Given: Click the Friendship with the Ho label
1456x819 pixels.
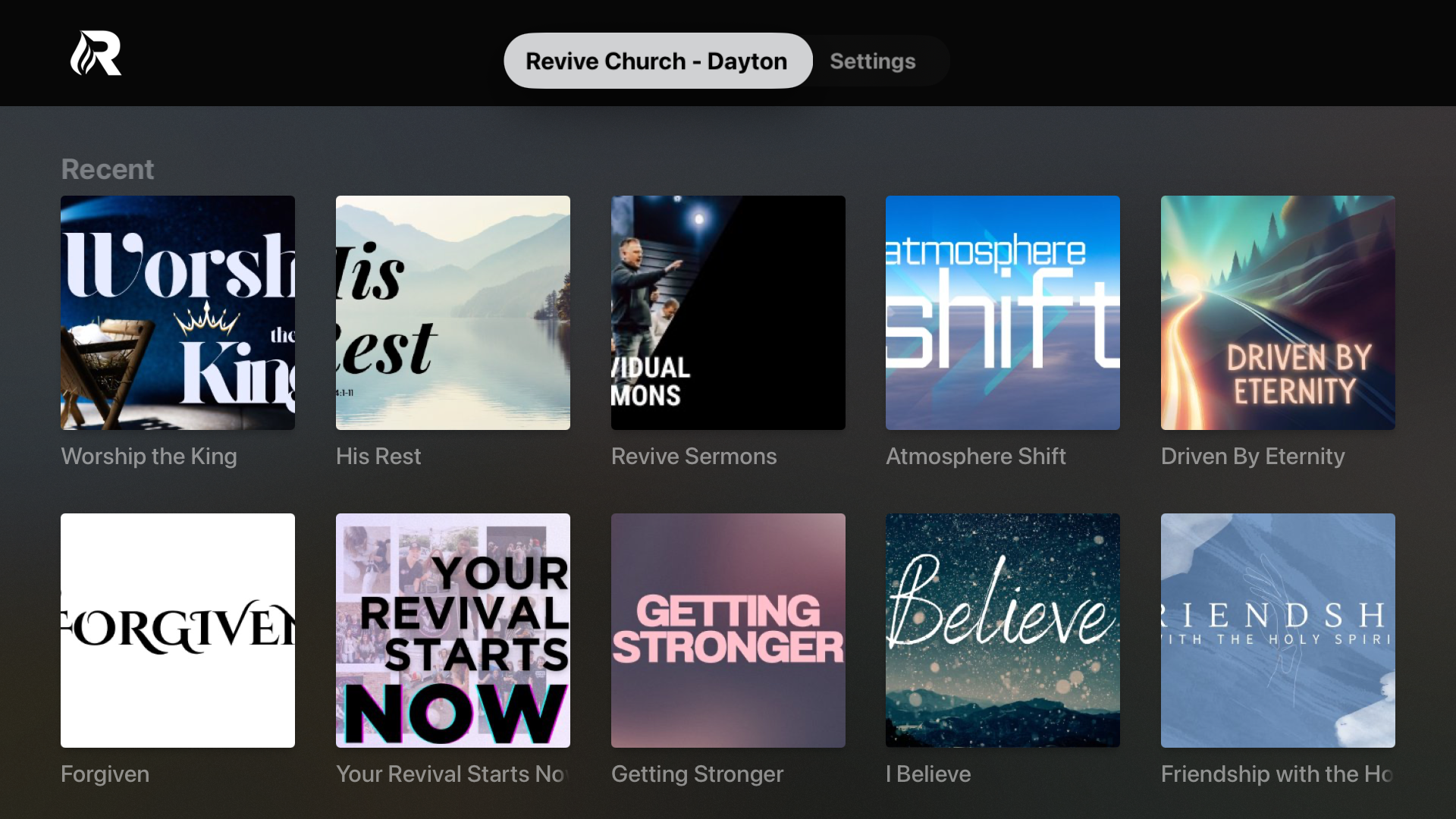Looking at the screenshot, I should [1278, 774].
